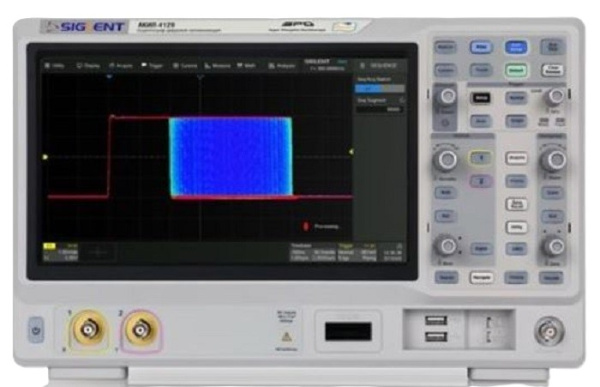The height and width of the screenshot is (387, 600).
Task: Push the white Utility hardware button
Action: pos(516,227)
